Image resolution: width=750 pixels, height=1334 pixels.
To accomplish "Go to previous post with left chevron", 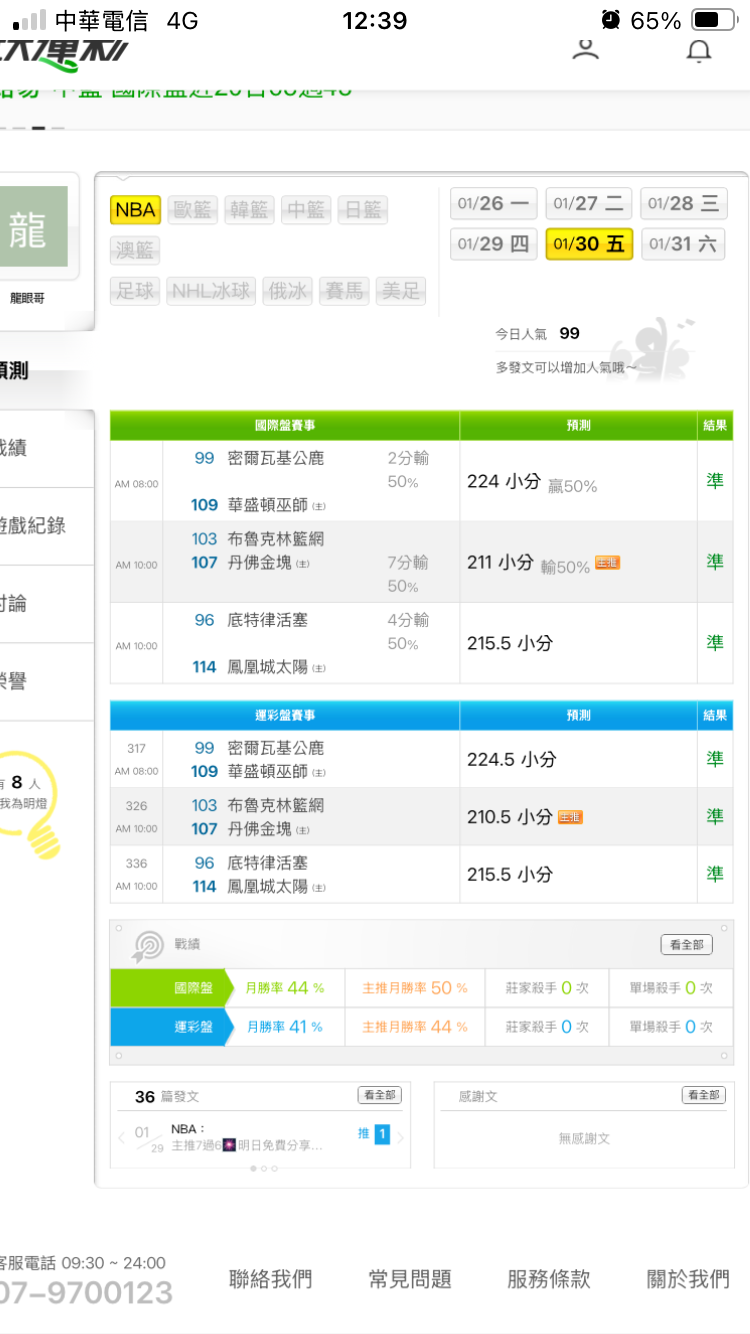I will point(121,1137).
